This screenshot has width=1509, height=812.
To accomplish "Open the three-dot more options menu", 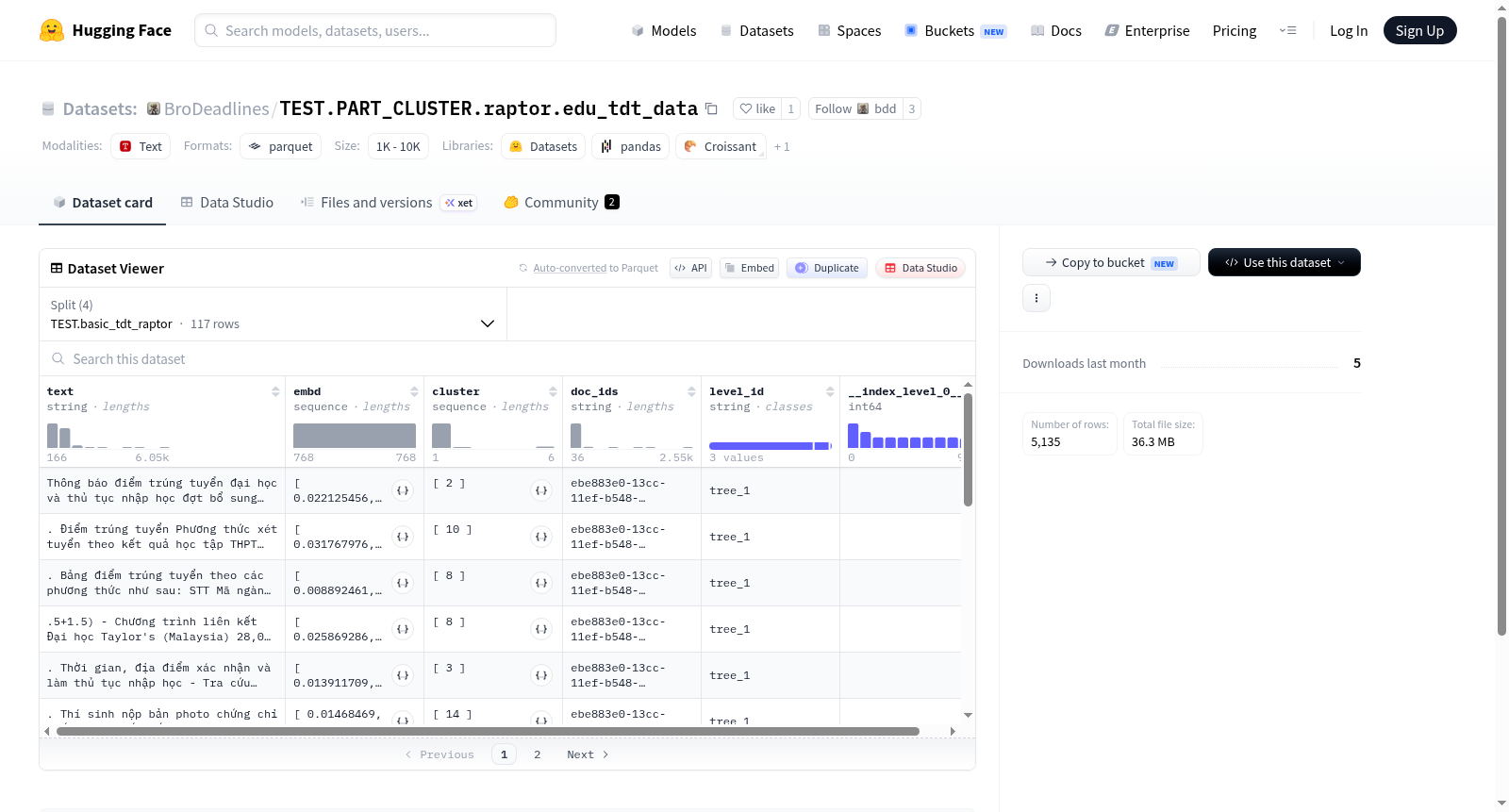I will coord(1036,298).
